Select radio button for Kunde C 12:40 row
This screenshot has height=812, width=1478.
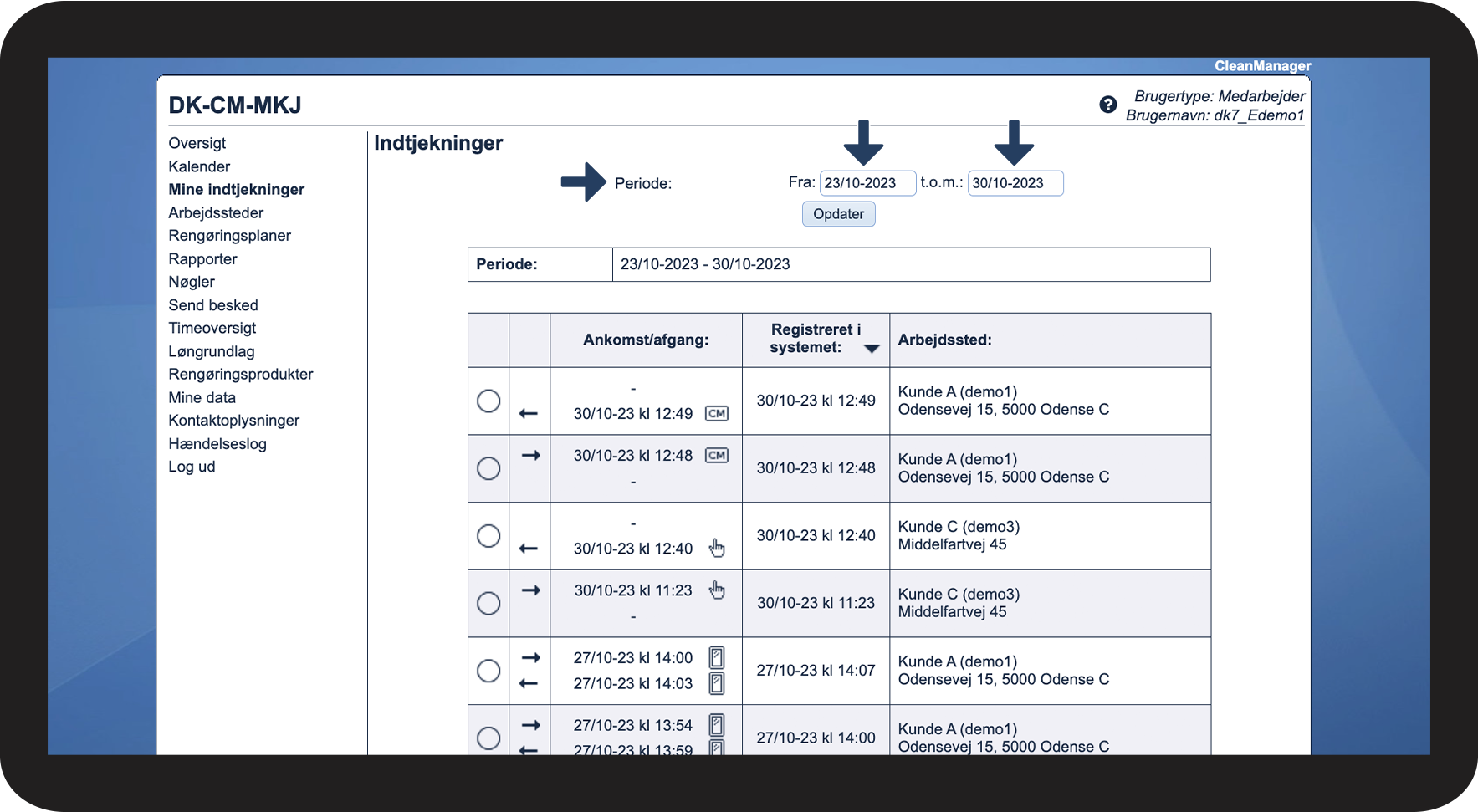[488, 535]
